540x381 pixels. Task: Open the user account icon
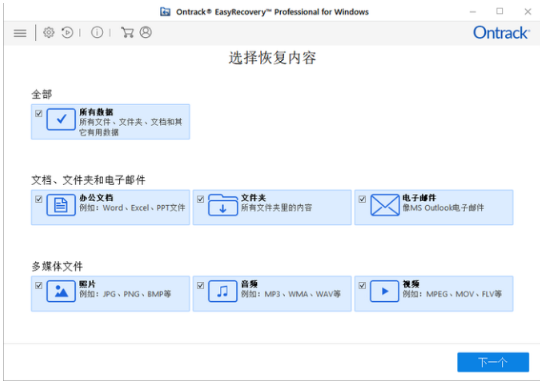coord(145,32)
